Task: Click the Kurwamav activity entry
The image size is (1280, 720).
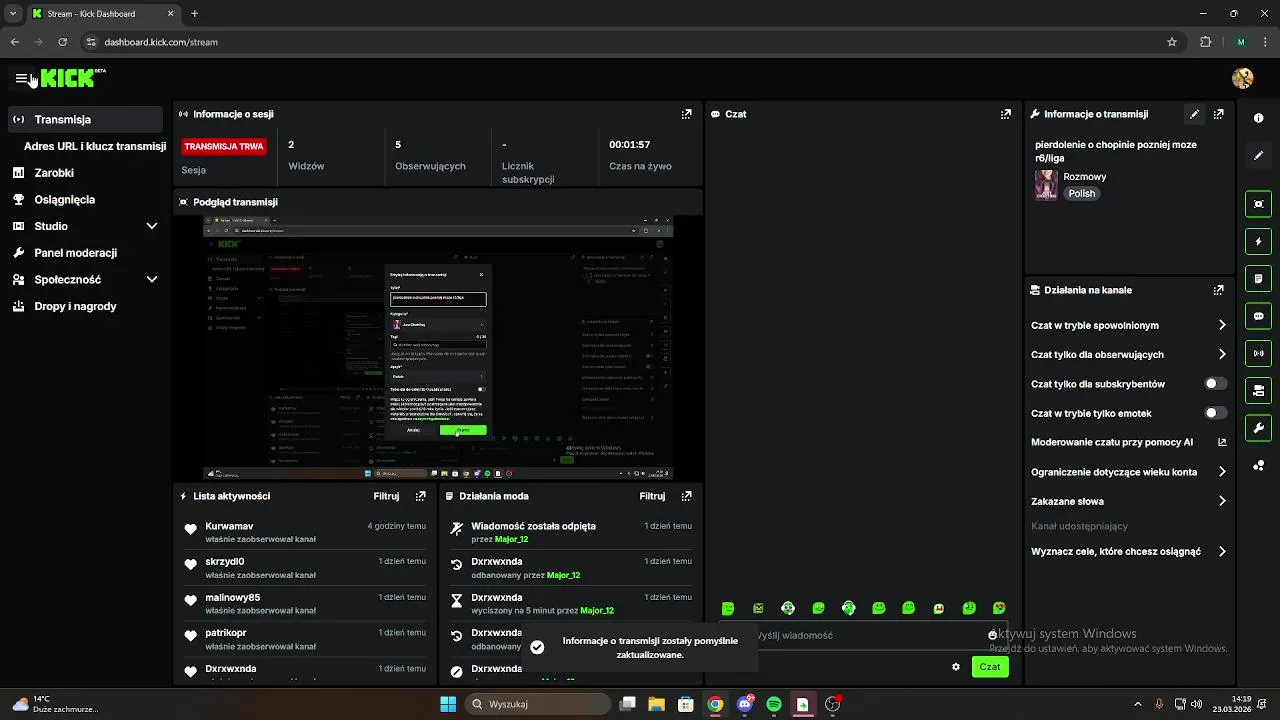Action: click(x=305, y=532)
